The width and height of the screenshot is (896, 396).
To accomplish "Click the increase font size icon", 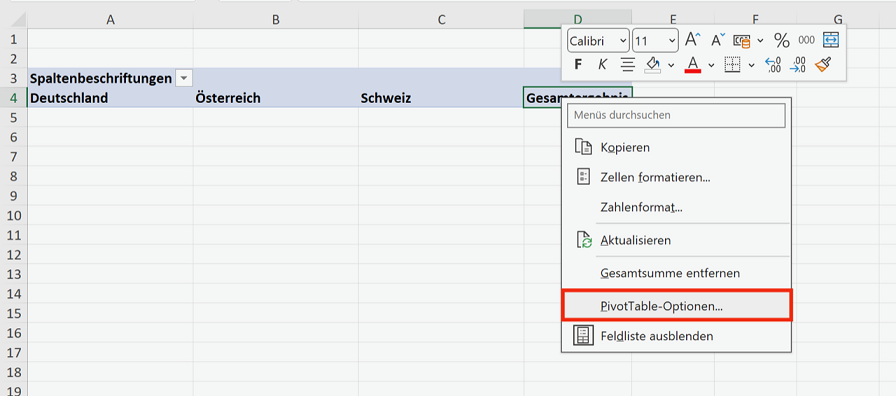I will (x=693, y=40).
